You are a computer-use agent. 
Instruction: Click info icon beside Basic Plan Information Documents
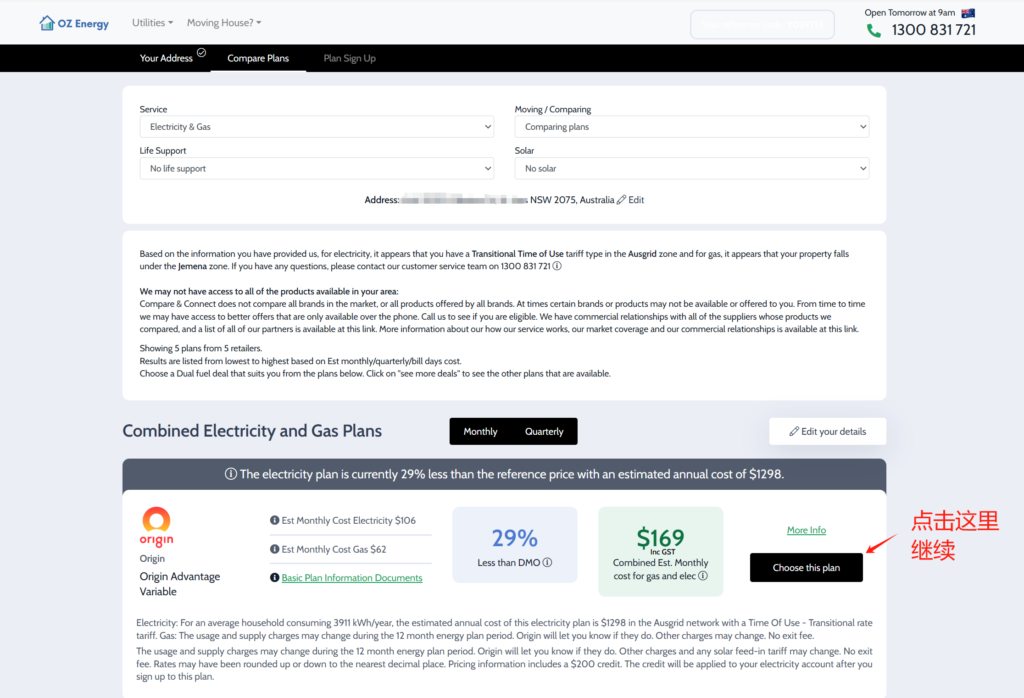tap(274, 578)
